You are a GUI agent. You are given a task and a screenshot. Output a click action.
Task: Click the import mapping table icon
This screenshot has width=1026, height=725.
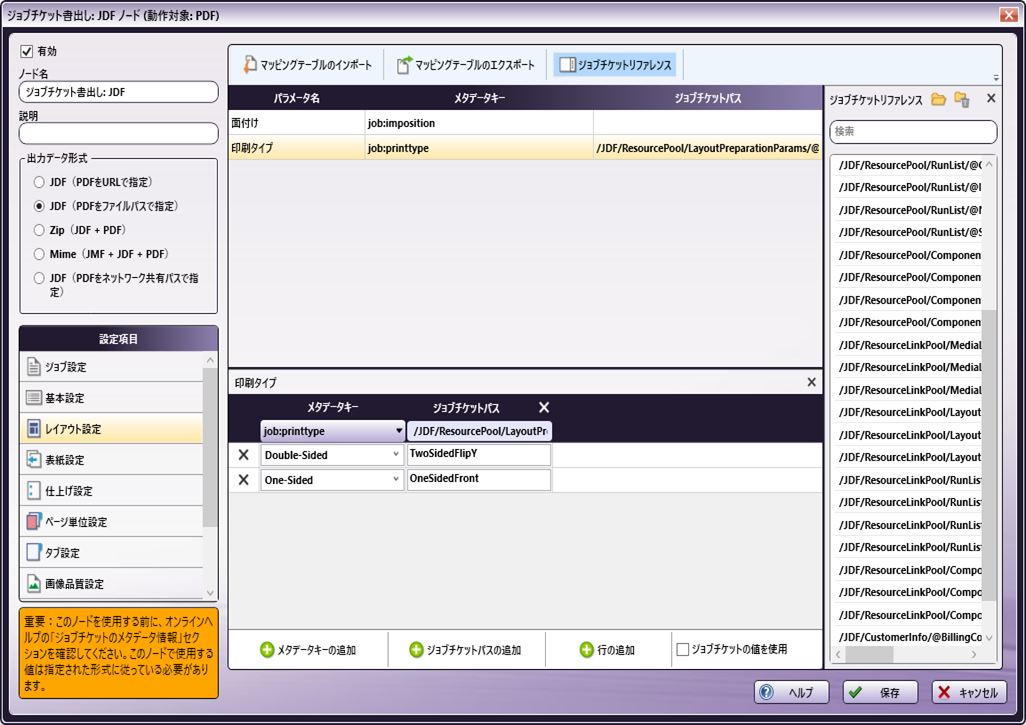coord(249,64)
